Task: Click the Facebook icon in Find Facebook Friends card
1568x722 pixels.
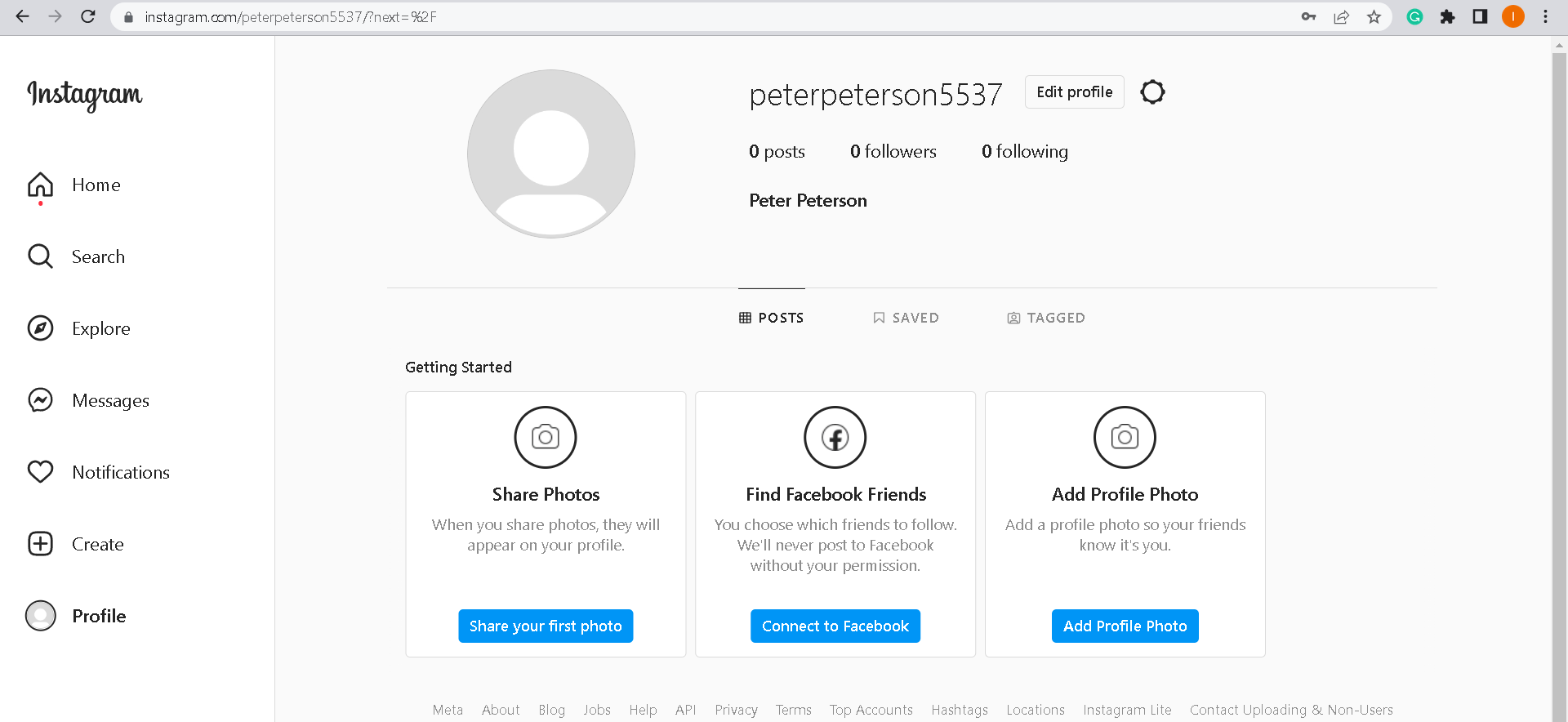Action: pyautogui.click(x=835, y=437)
